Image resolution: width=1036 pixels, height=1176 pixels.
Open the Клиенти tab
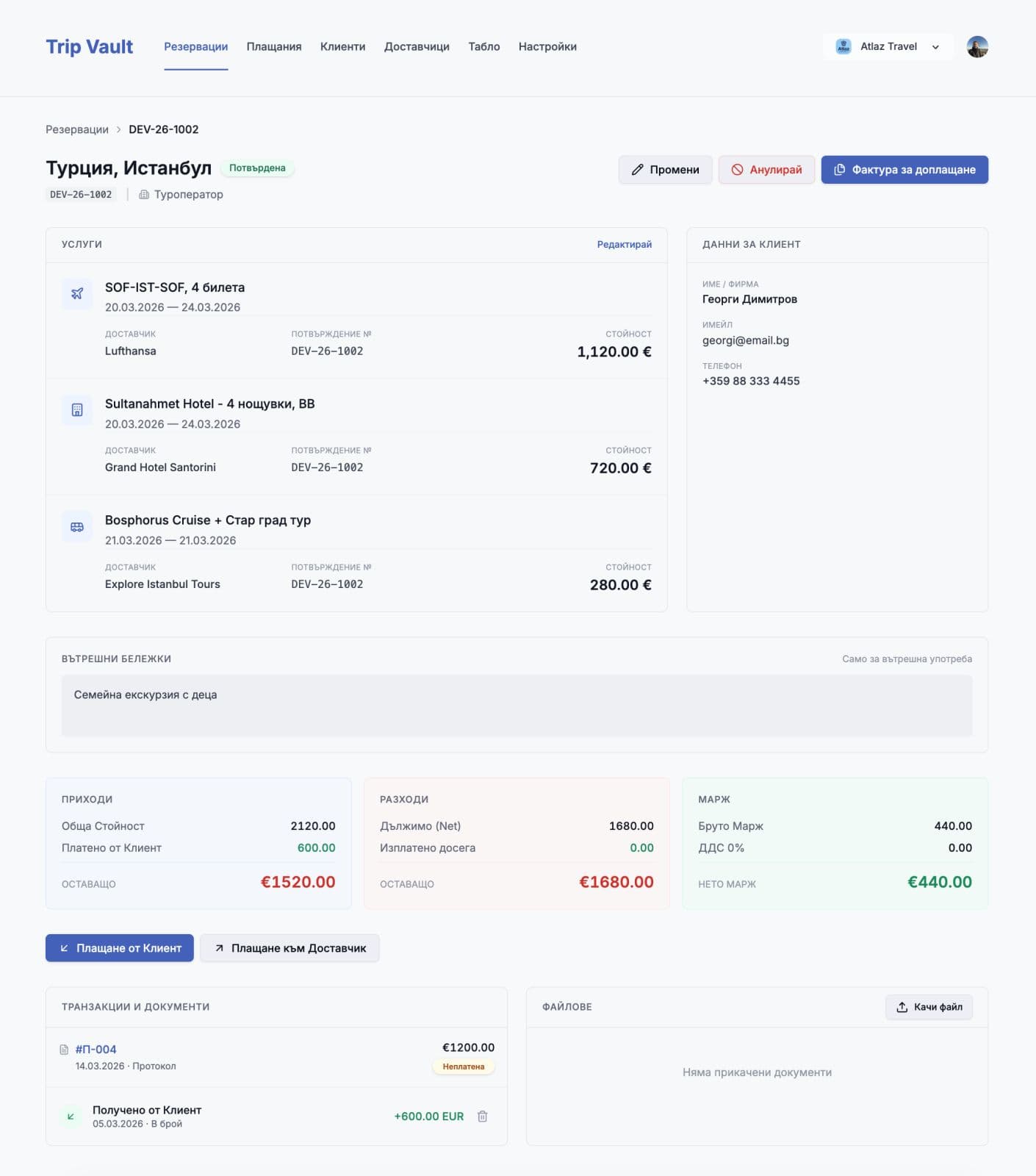[x=342, y=46]
